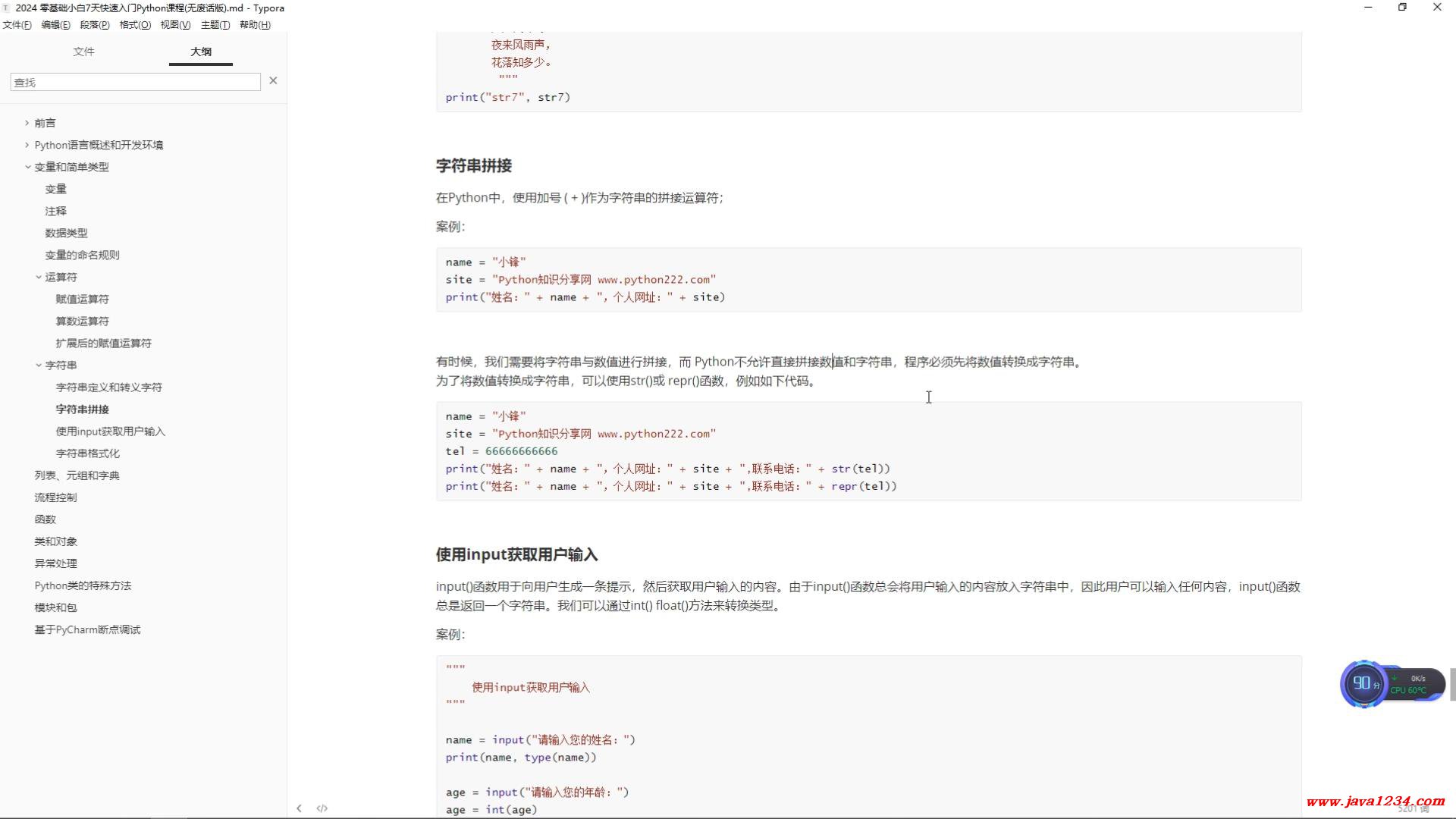
Task: Minimize the Typora window
Action: coord(1368,8)
